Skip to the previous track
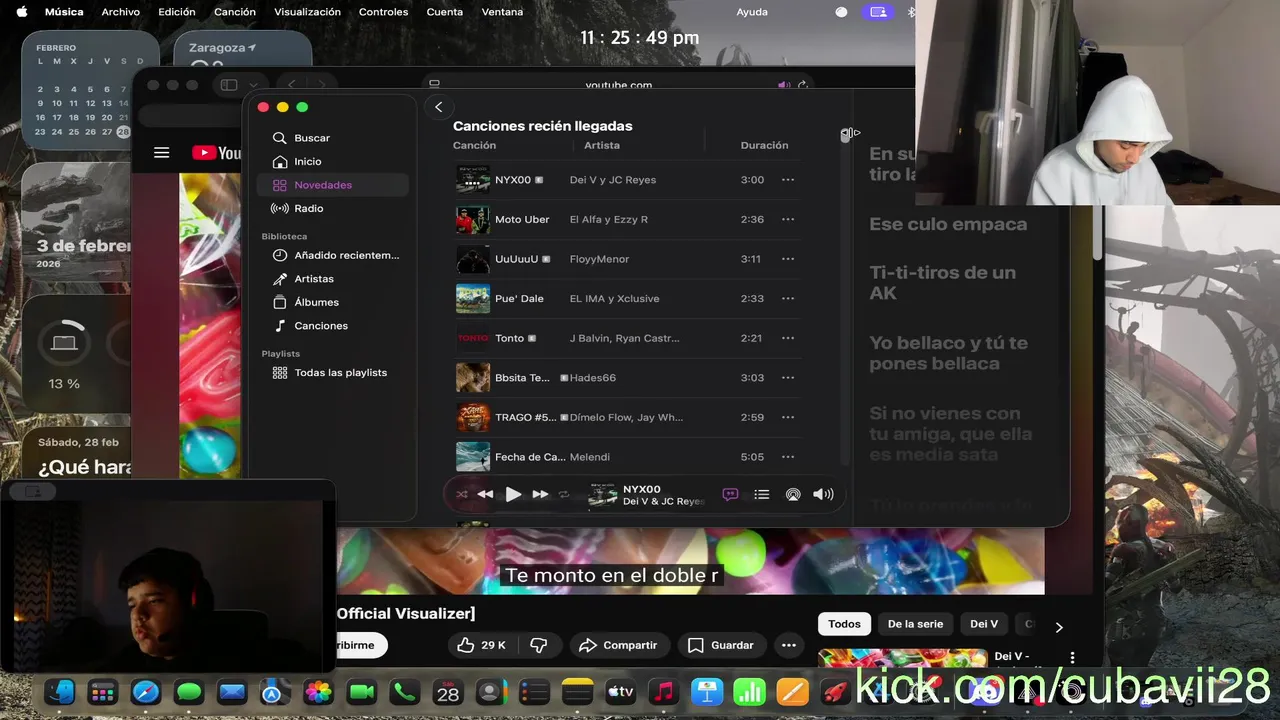Viewport: 1280px width, 720px height. [x=485, y=494]
